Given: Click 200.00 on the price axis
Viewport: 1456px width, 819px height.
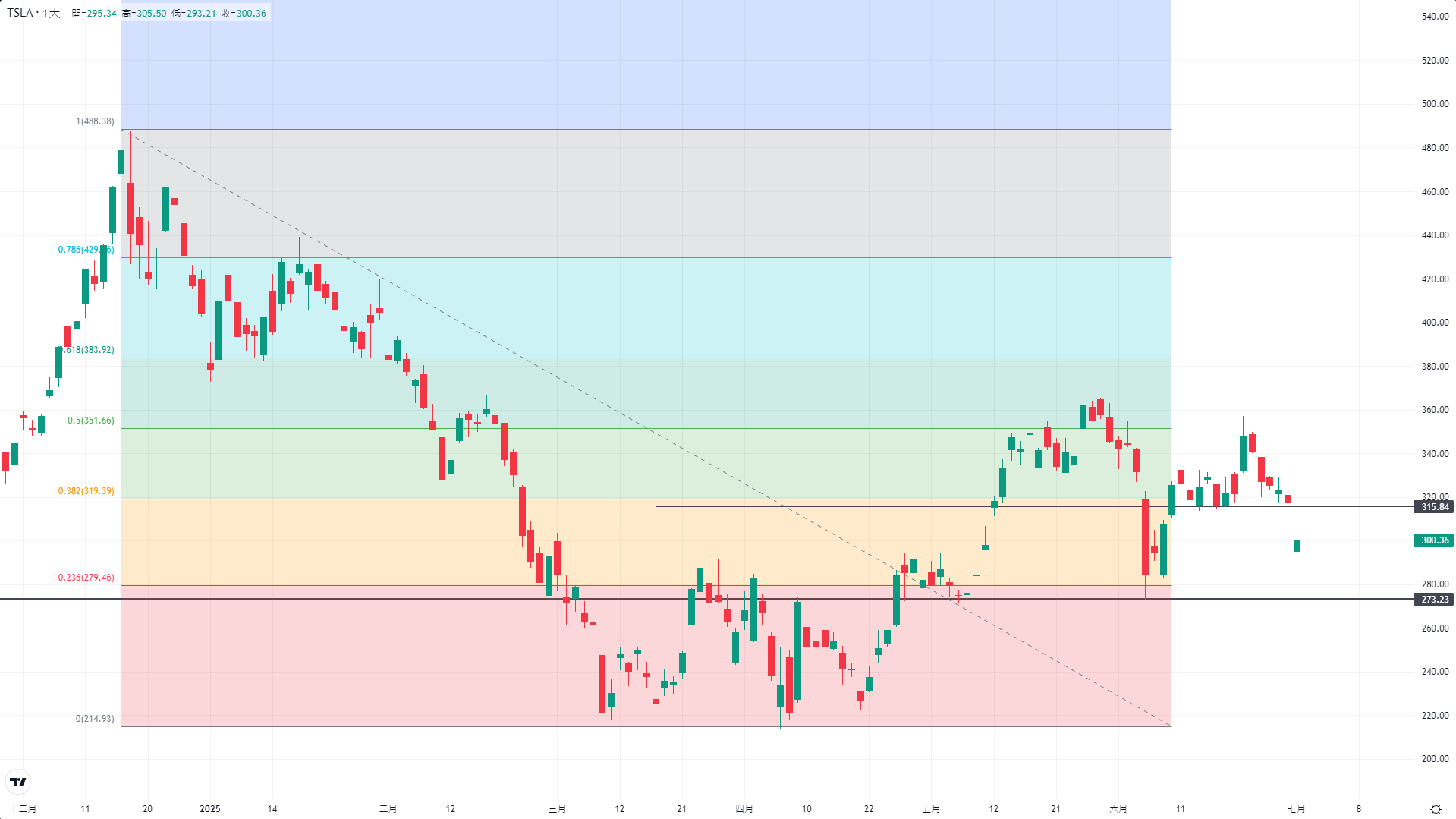Looking at the screenshot, I should [1435, 759].
